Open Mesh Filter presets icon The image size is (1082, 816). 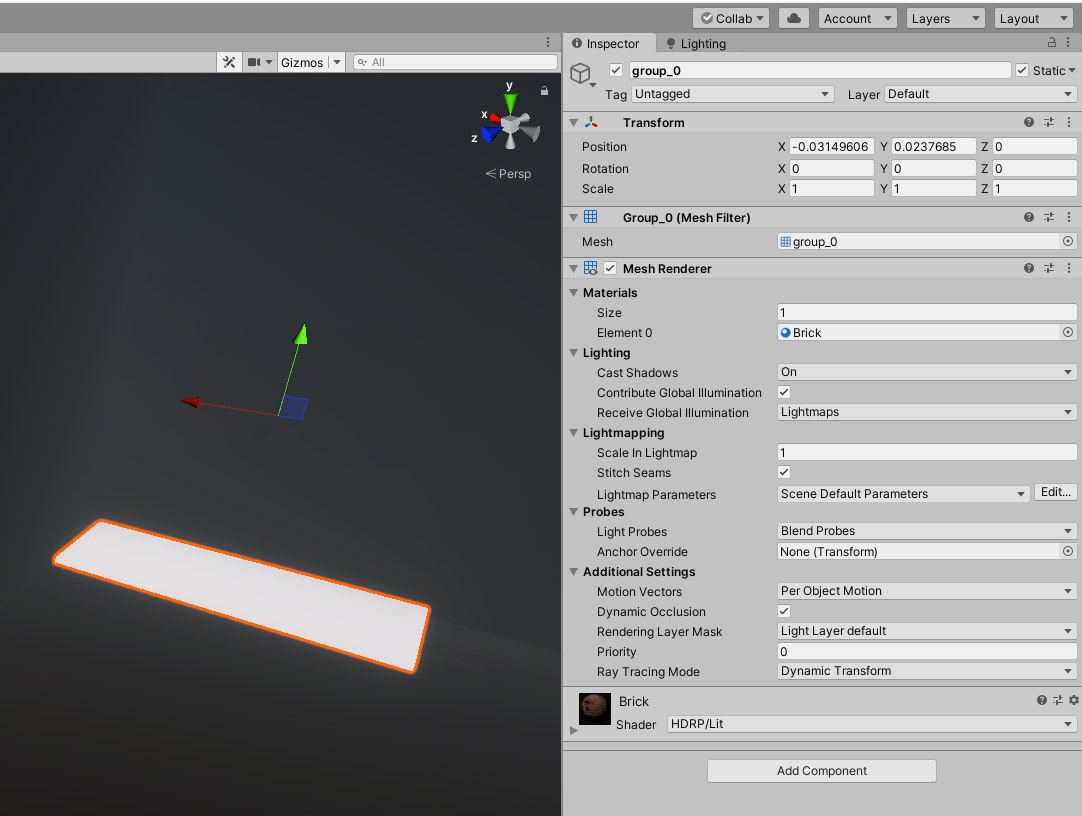[x=1049, y=217]
